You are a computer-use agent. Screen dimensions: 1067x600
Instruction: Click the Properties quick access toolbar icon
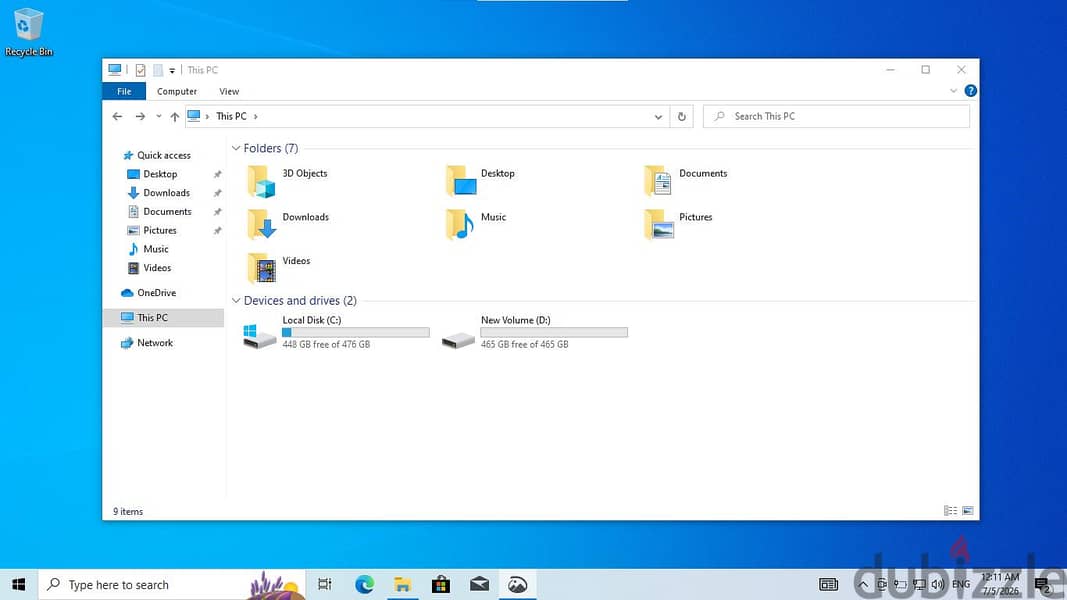pos(140,70)
